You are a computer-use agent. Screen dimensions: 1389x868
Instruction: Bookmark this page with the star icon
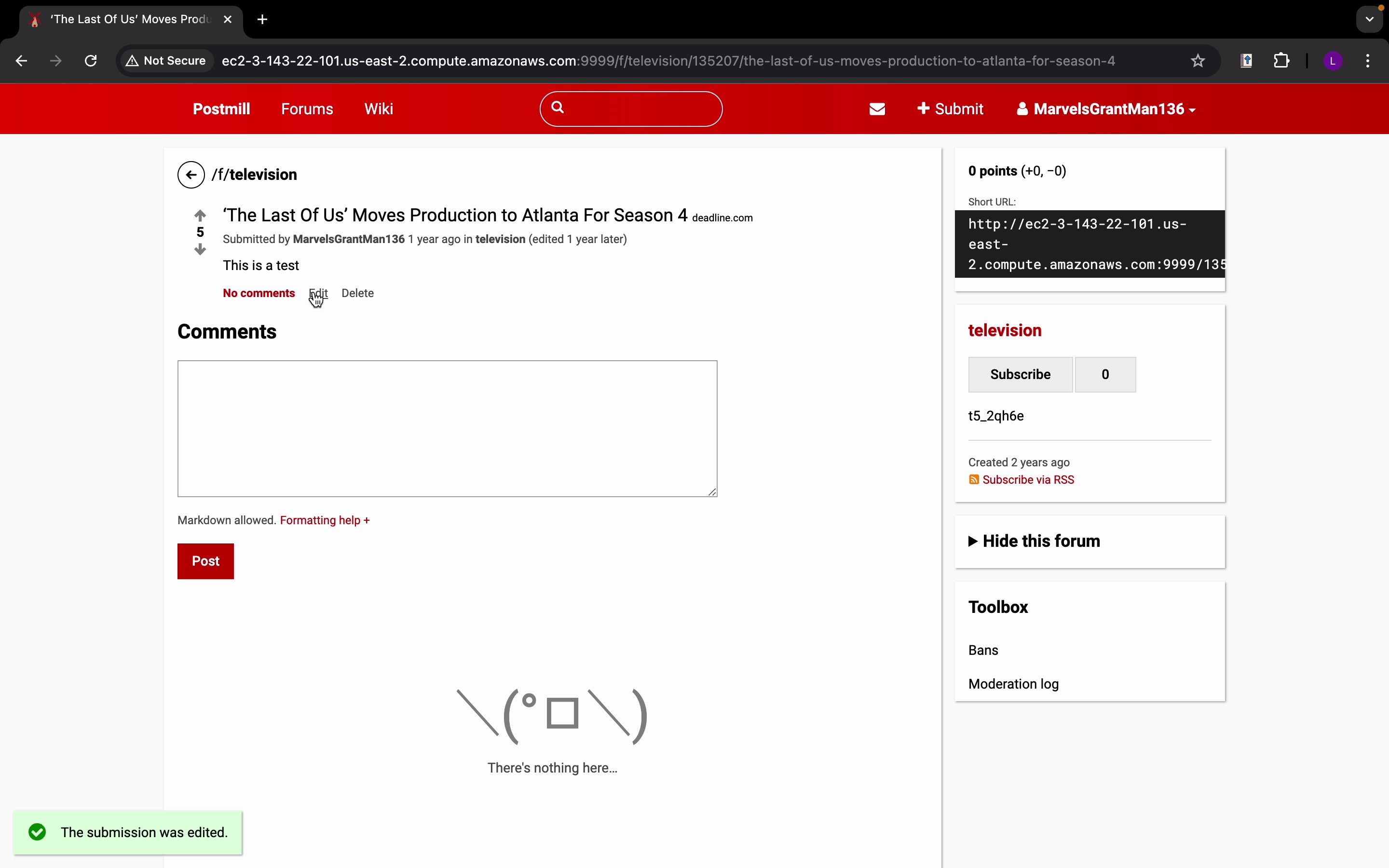(1198, 61)
